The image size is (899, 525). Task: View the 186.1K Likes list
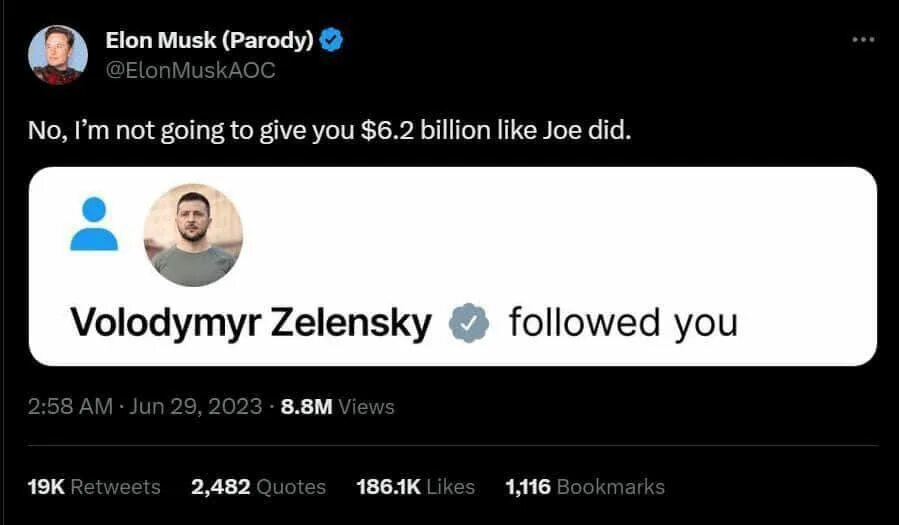tap(415, 487)
